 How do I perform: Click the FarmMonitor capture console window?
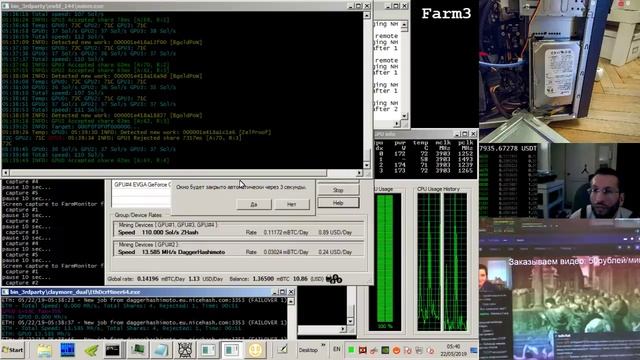[53, 232]
